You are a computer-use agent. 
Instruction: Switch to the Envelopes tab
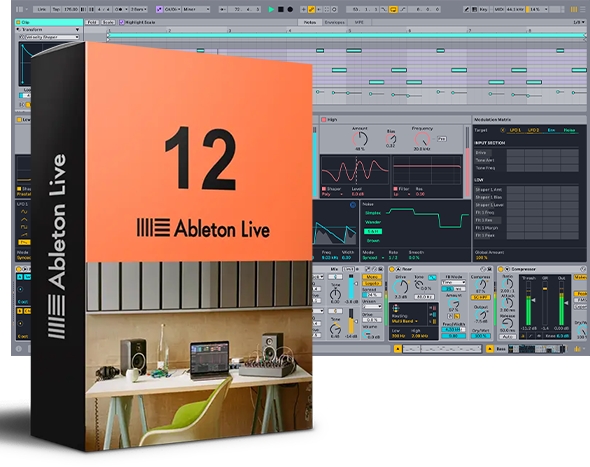335,22
